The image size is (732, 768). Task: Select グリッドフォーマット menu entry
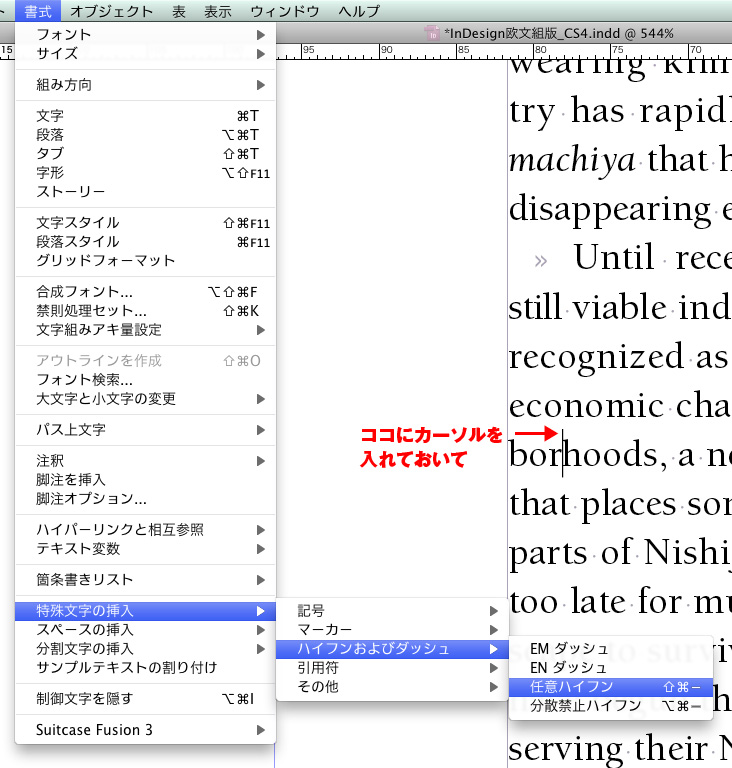(145, 261)
